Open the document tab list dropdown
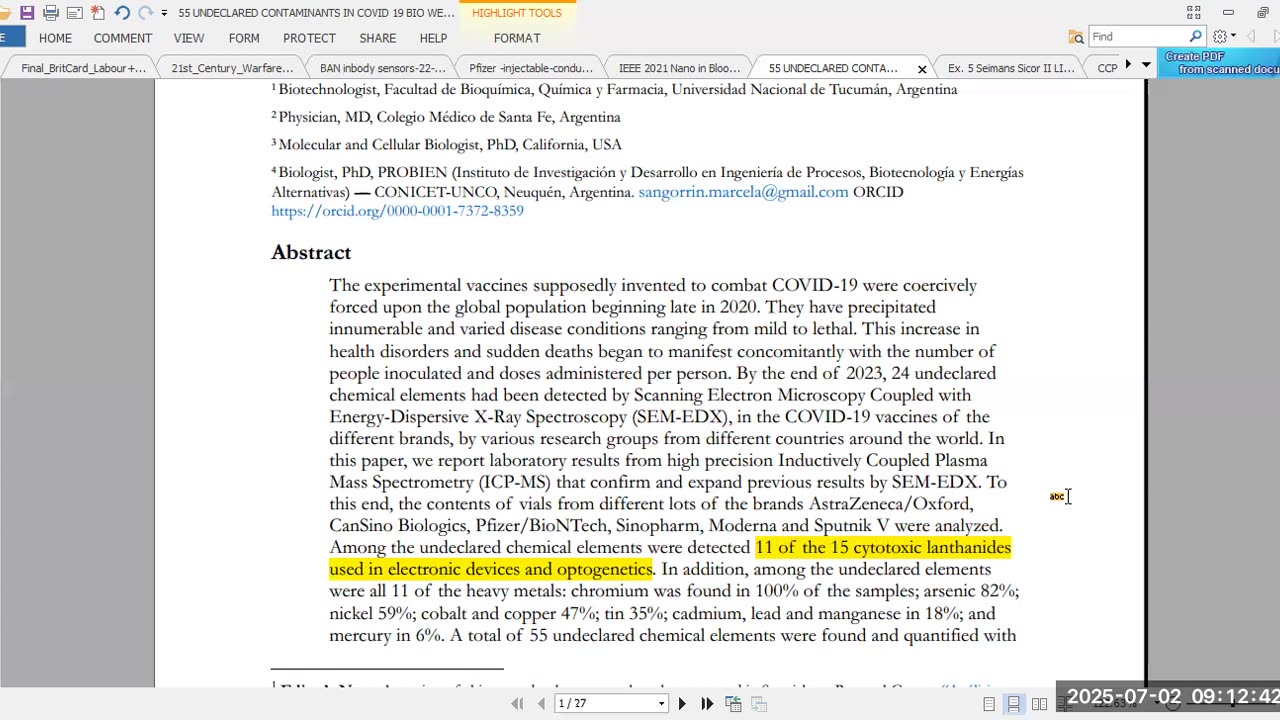Image resolution: width=1280 pixels, height=720 pixels. pos(1146,65)
